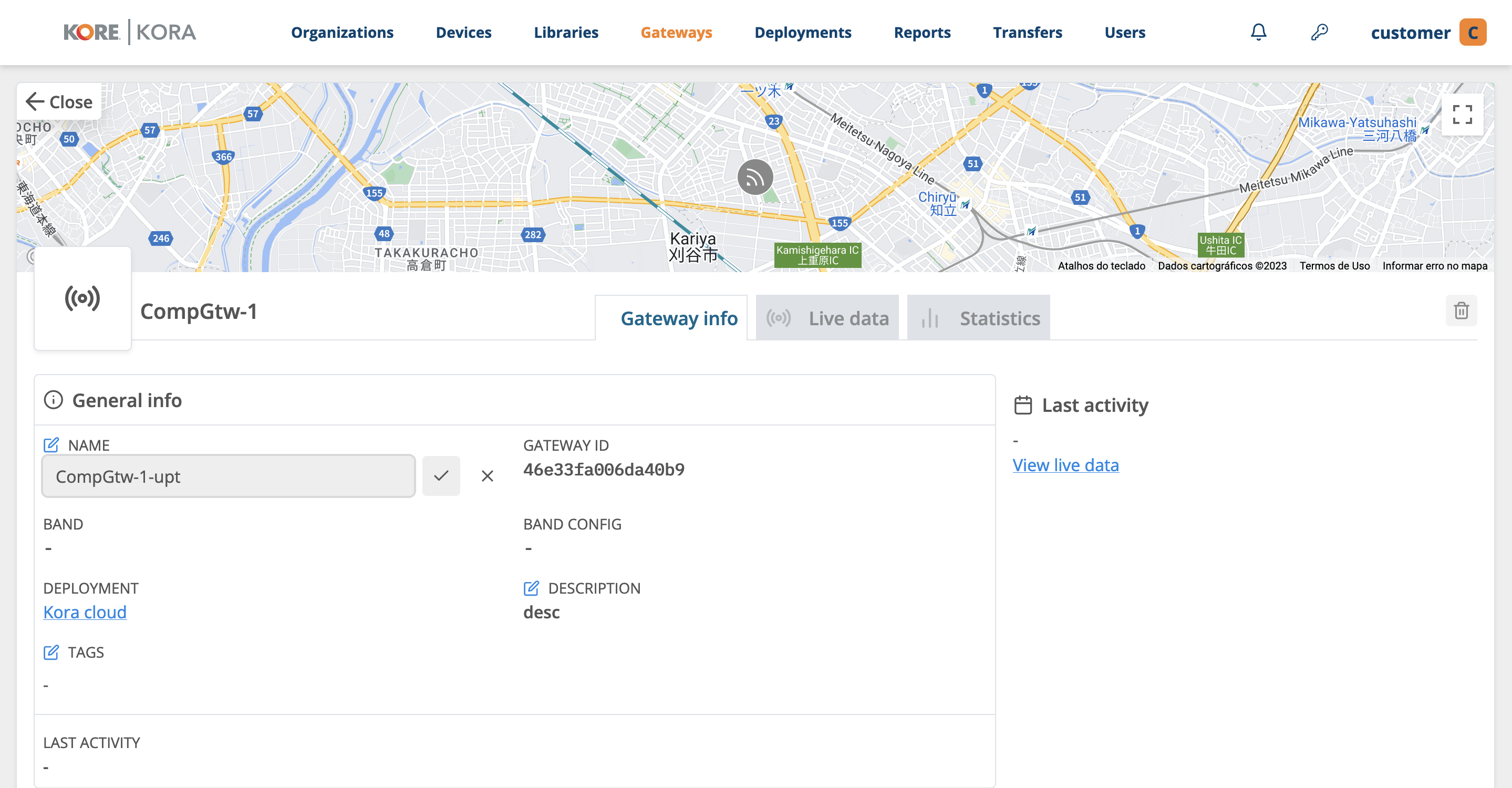The image size is (1512, 788).
Task: Switch to Statistics tab
Action: (x=978, y=318)
